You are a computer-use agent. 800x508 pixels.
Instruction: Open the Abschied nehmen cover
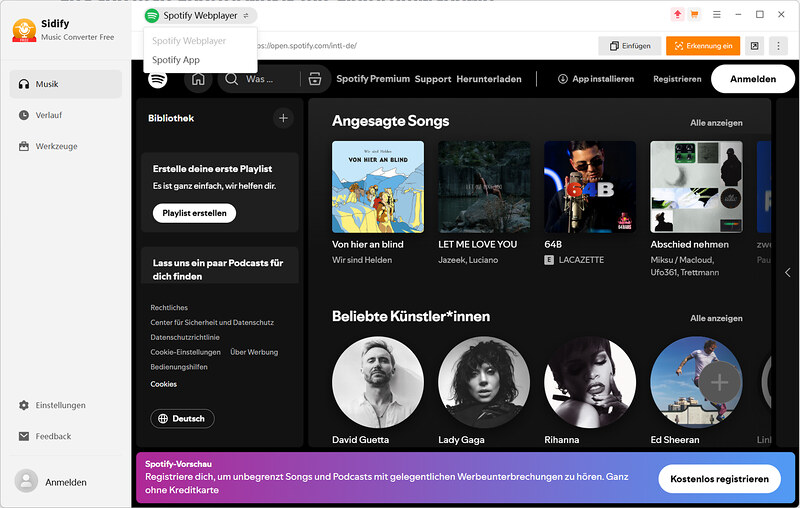[696, 187]
